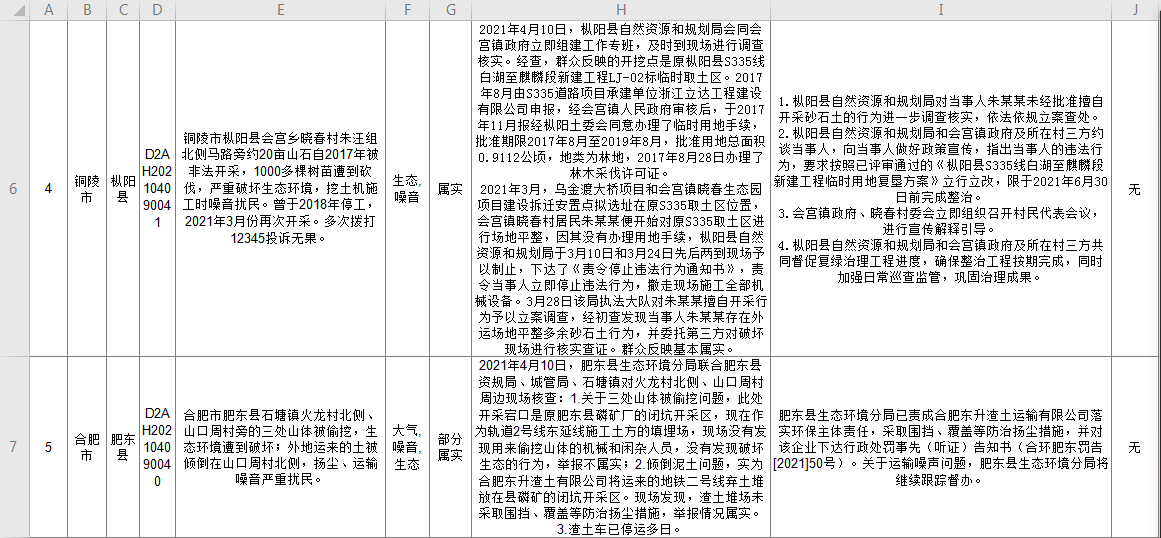Click the 合肥市 cell
The image size is (1161, 538).
[x=87, y=447]
